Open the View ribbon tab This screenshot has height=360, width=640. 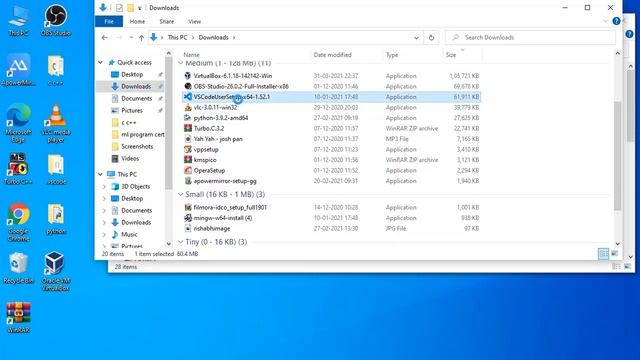tap(195, 22)
